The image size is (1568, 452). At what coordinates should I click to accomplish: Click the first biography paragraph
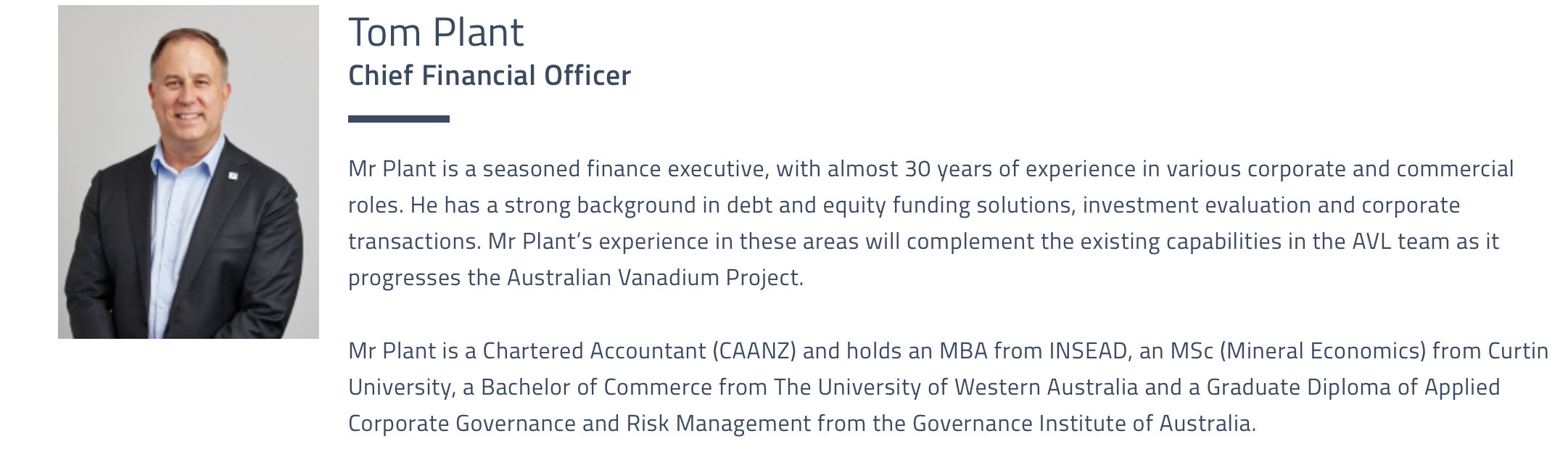(x=931, y=223)
